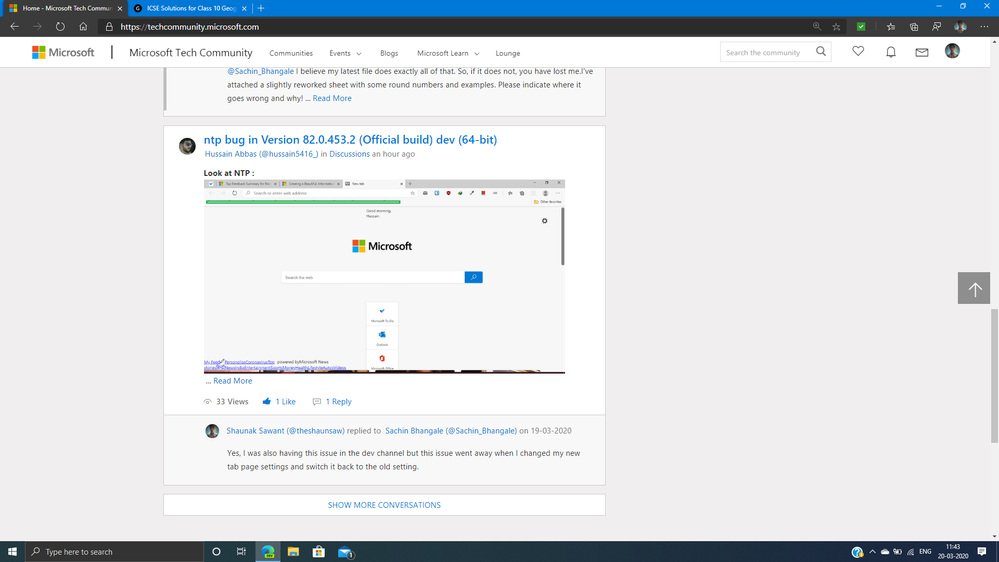
Task: Open the Action Center notifications icon
Action: pyautogui.click(x=982, y=552)
